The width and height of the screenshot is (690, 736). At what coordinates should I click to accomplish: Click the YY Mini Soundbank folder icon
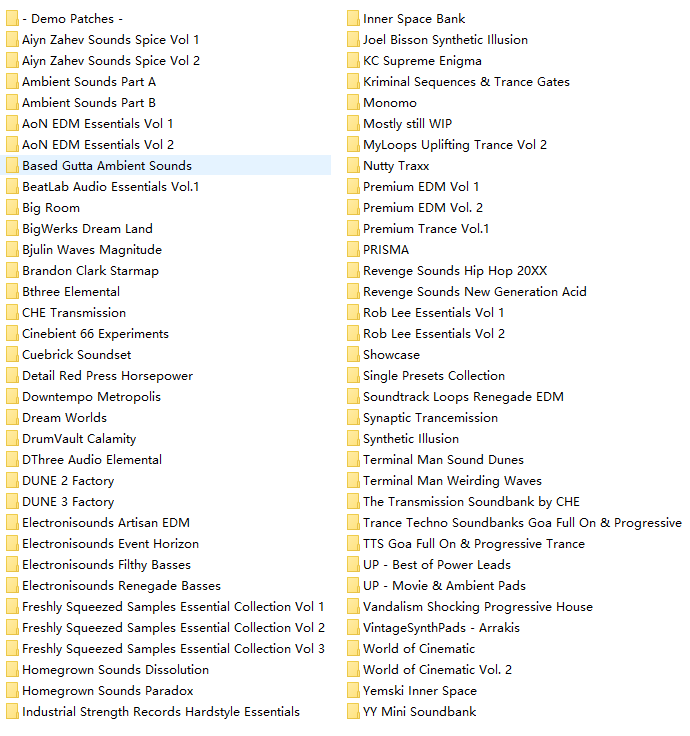point(353,712)
